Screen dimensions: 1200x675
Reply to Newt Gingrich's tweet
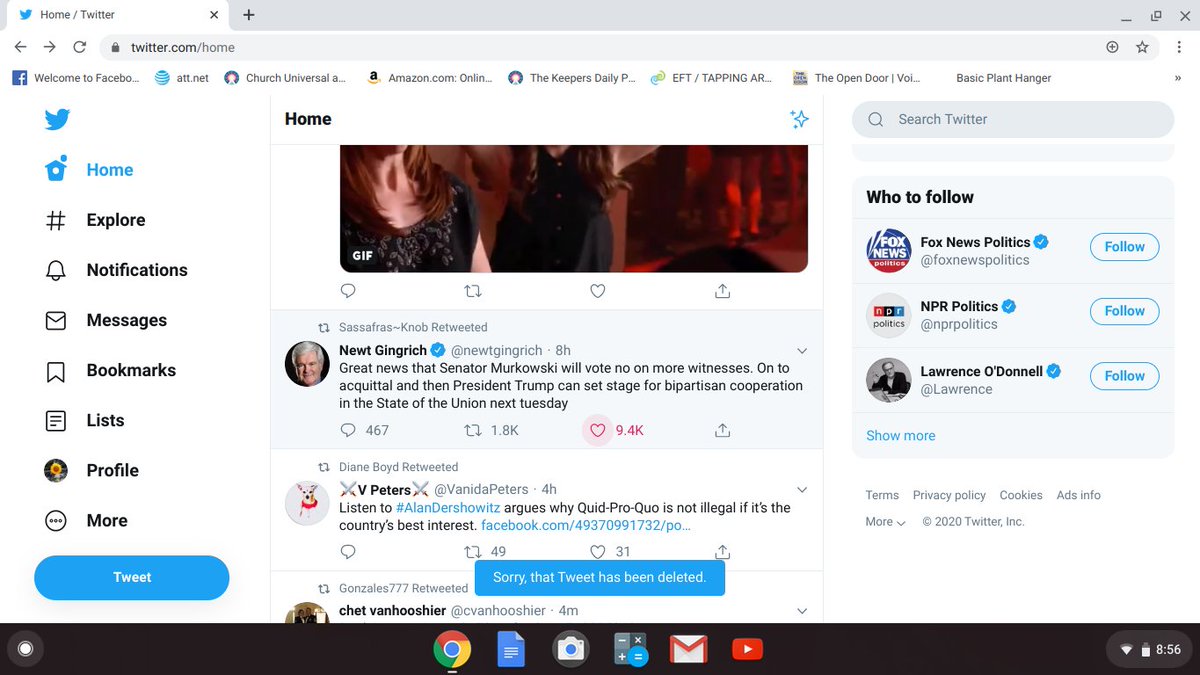[348, 430]
